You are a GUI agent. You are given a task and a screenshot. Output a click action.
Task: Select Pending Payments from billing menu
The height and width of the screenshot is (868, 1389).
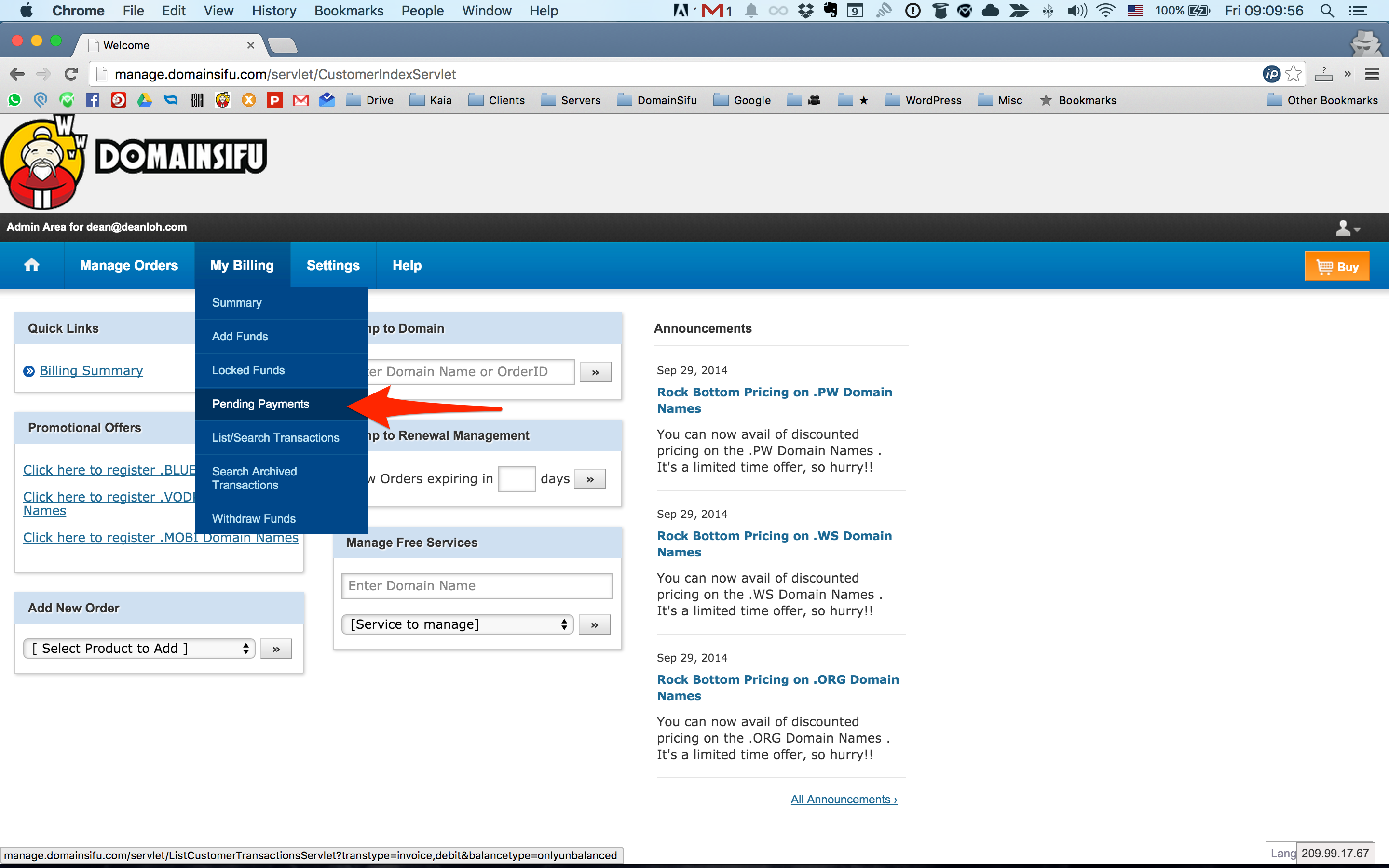260,404
